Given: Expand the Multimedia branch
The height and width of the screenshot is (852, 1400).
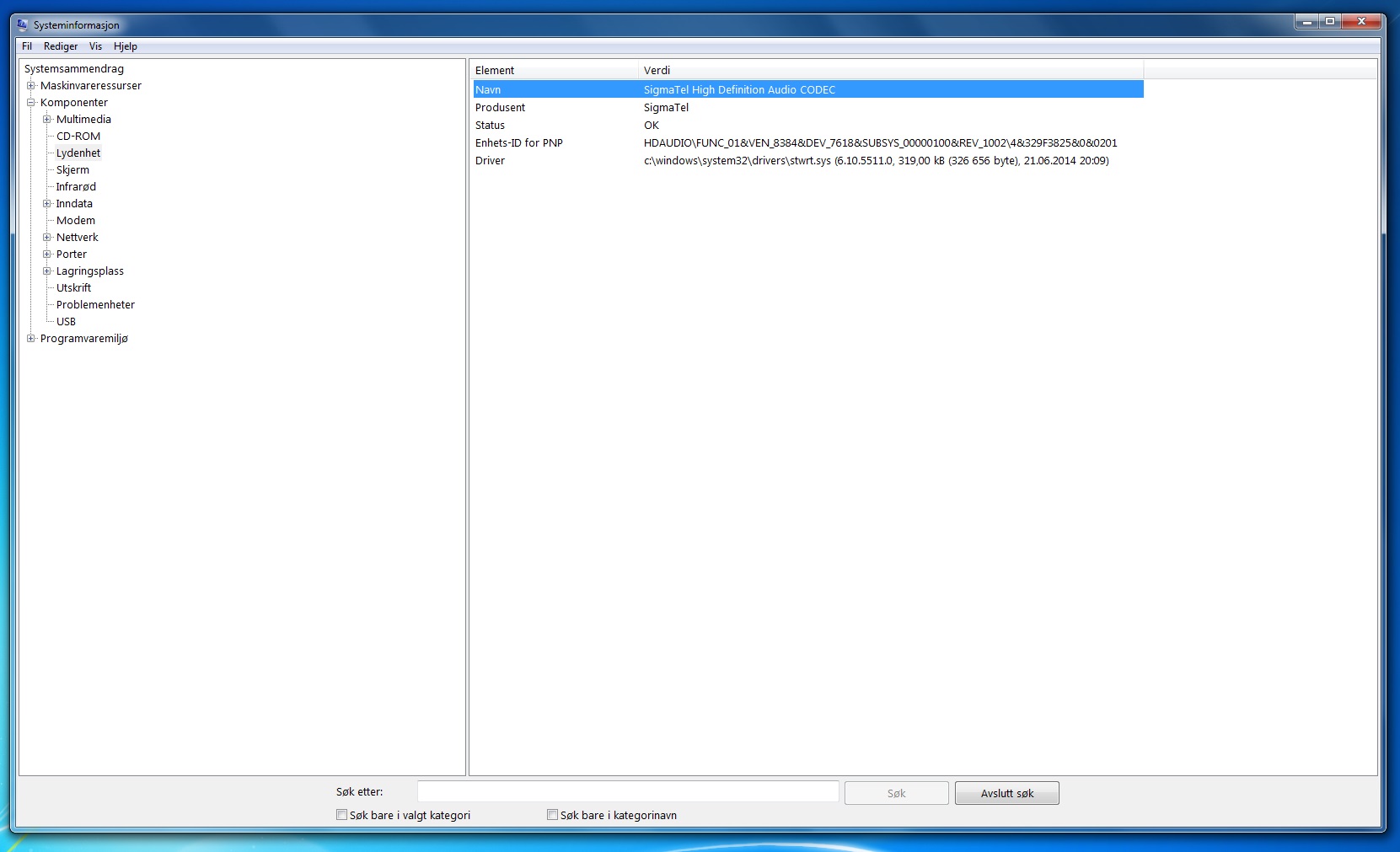Looking at the screenshot, I should (47, 120).
